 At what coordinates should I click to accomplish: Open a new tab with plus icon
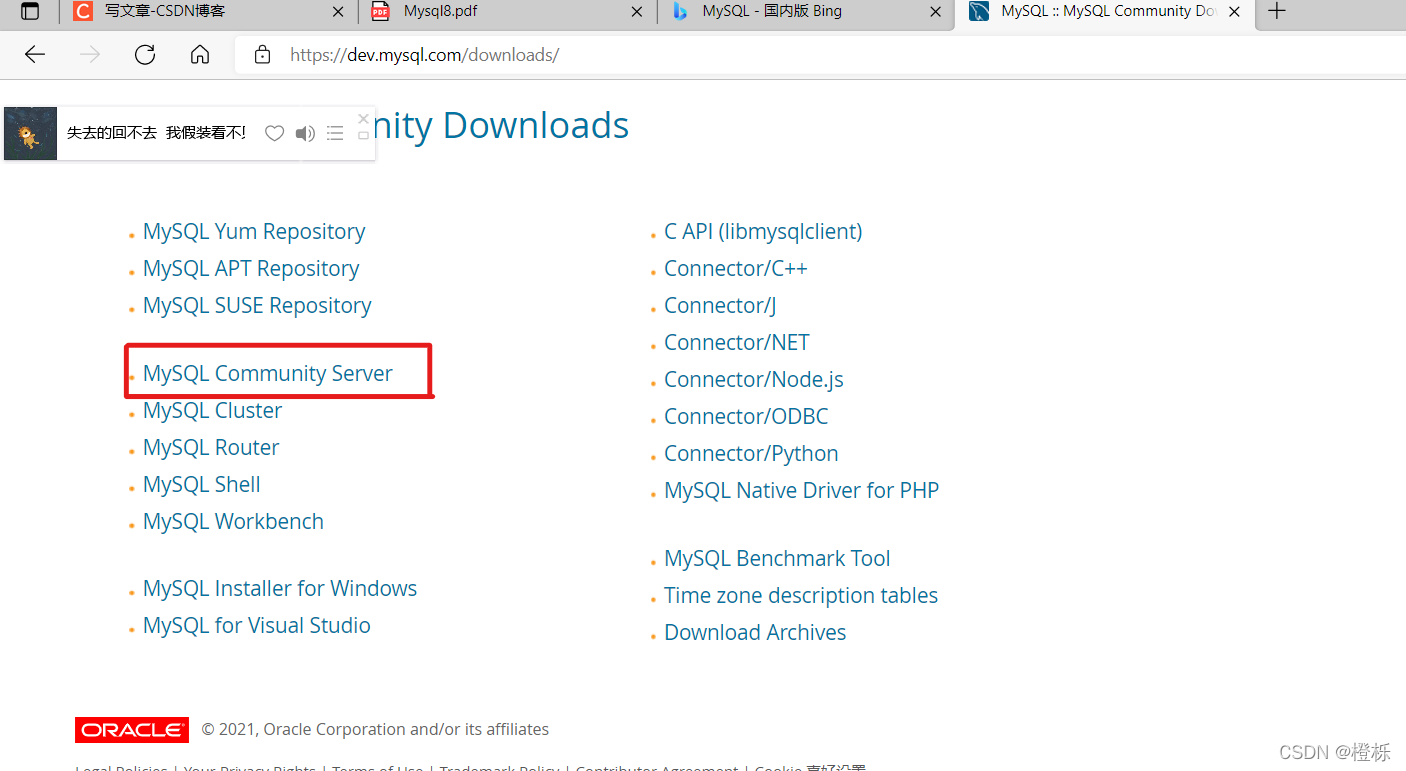tap(1276, 12)
